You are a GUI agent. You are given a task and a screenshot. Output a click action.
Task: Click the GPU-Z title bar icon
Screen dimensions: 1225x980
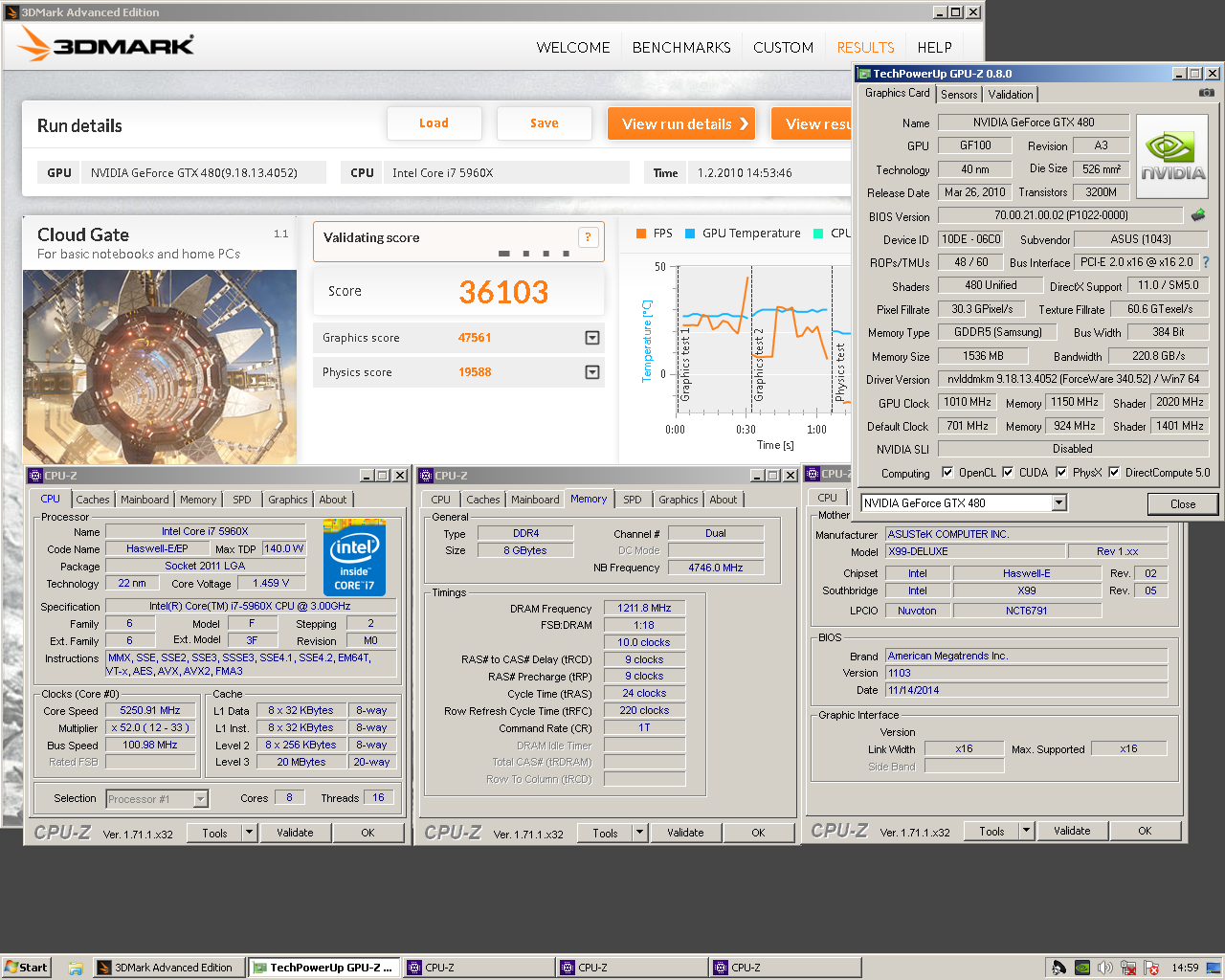[864, 74]
